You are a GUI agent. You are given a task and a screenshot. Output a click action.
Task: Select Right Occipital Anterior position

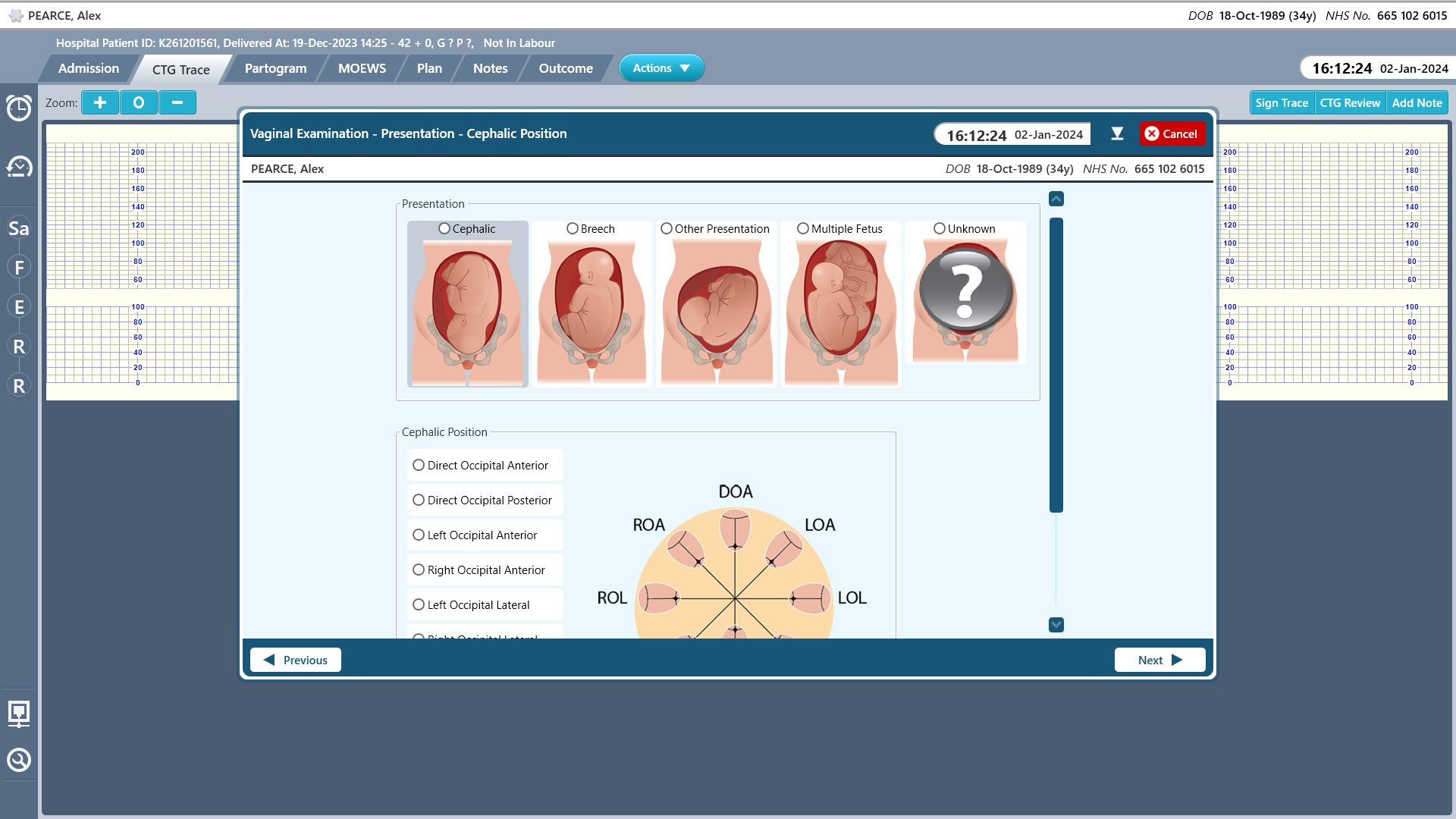tap(485, 570)
